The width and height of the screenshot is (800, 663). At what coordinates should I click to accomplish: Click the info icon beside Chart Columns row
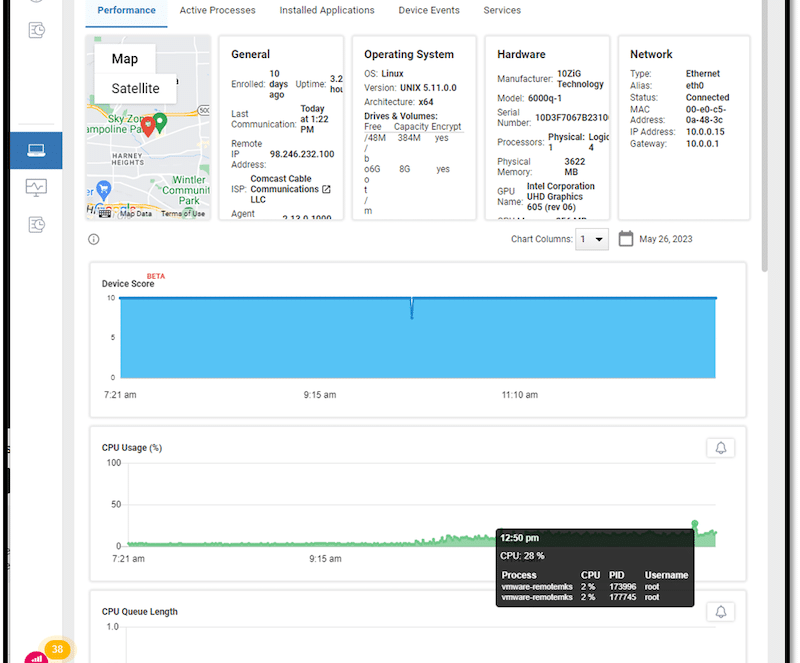pyautogui.click(x=93, y=239)
